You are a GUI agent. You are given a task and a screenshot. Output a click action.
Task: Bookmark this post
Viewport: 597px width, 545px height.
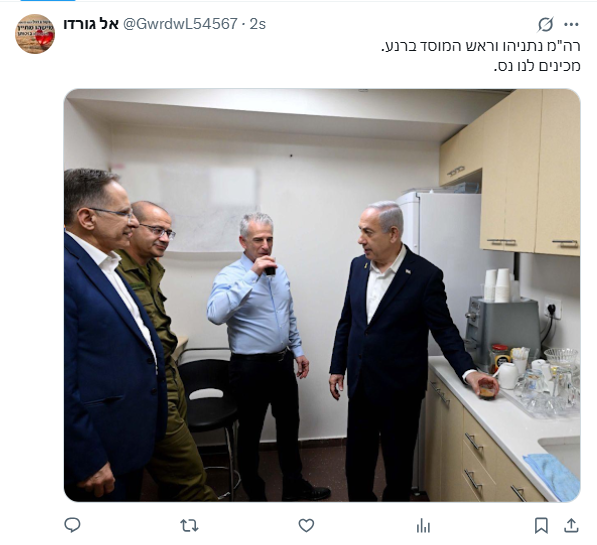pos(541,526)
